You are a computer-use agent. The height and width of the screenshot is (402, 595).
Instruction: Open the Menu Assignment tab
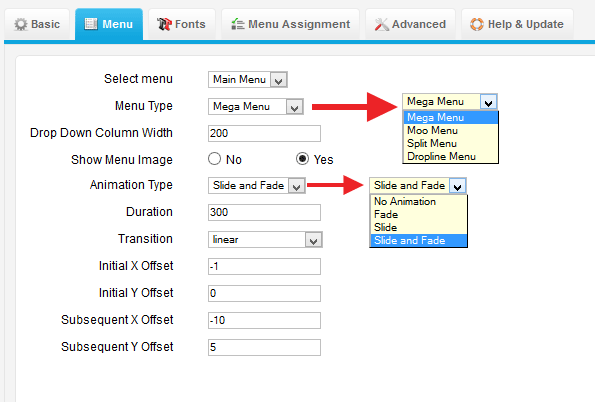click(290, 24)
